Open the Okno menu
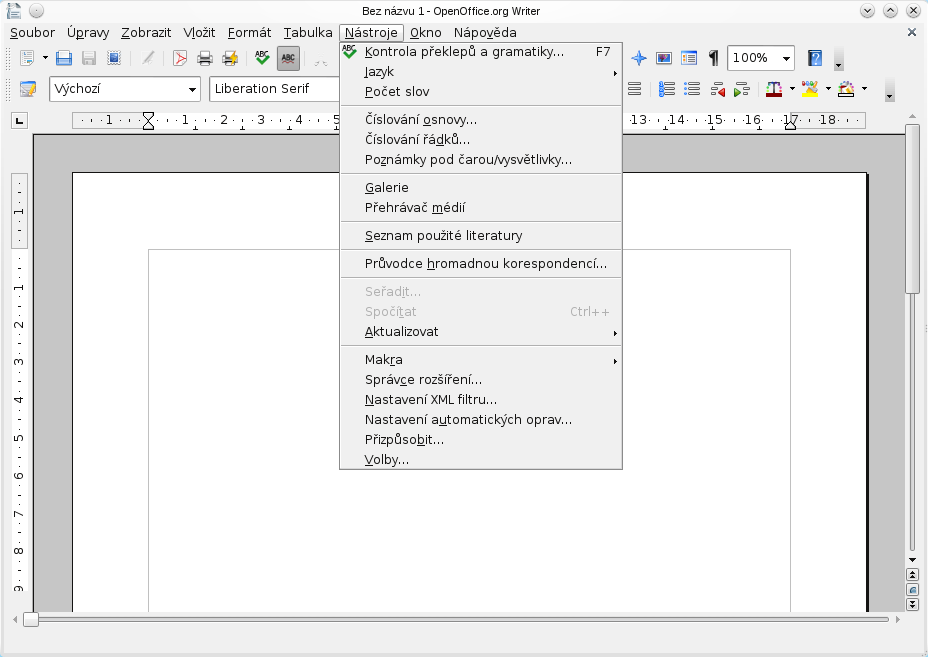This screenshot has width=928, height=657. (426, 33)
